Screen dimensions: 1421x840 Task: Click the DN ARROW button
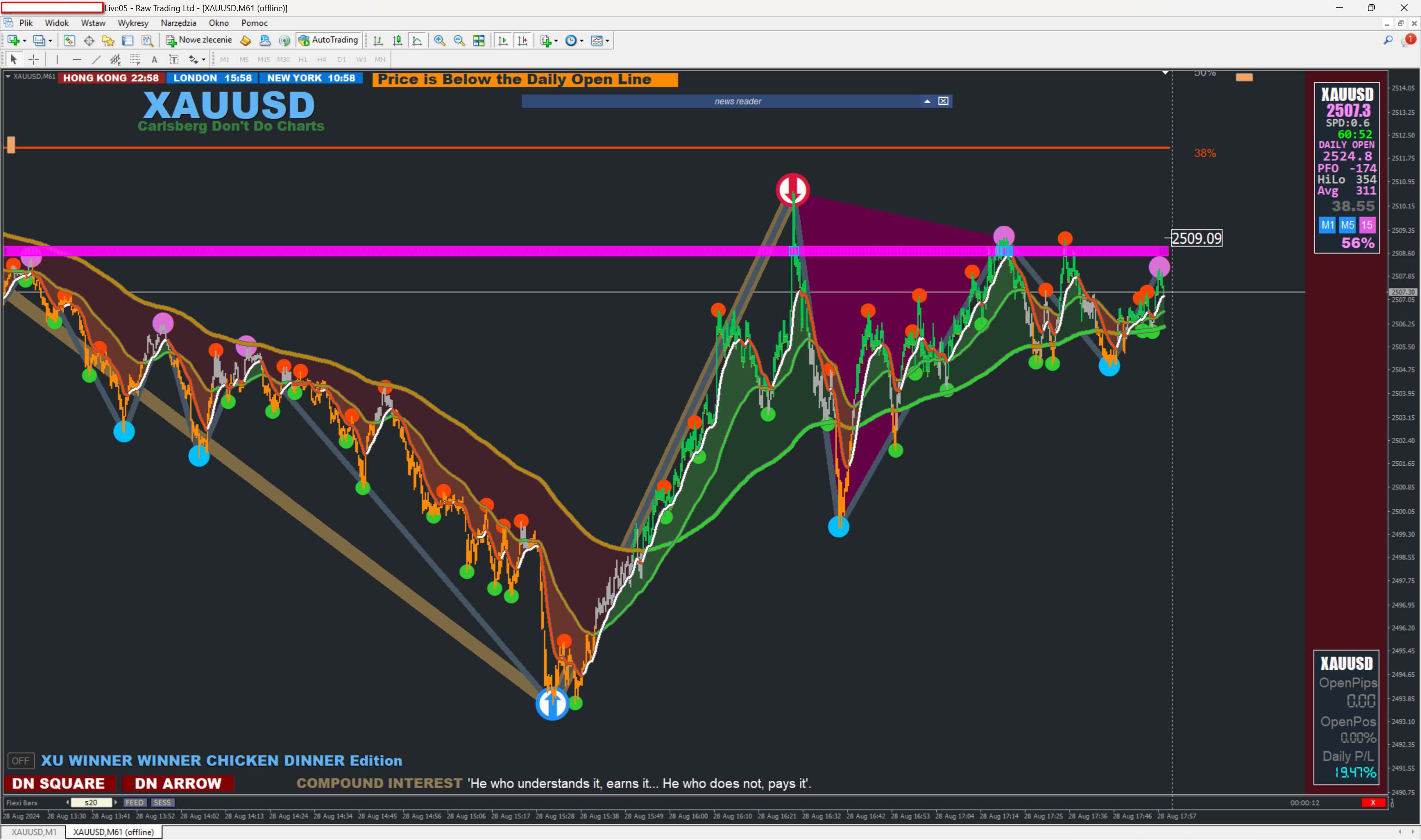click(x=178, y=784)
